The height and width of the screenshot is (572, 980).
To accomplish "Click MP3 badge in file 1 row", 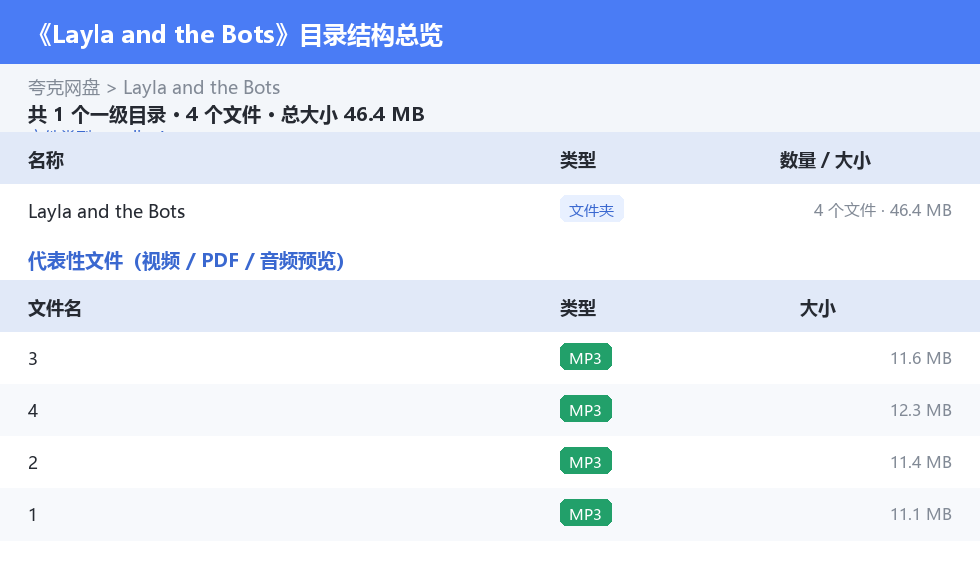I will click(586, 513).
